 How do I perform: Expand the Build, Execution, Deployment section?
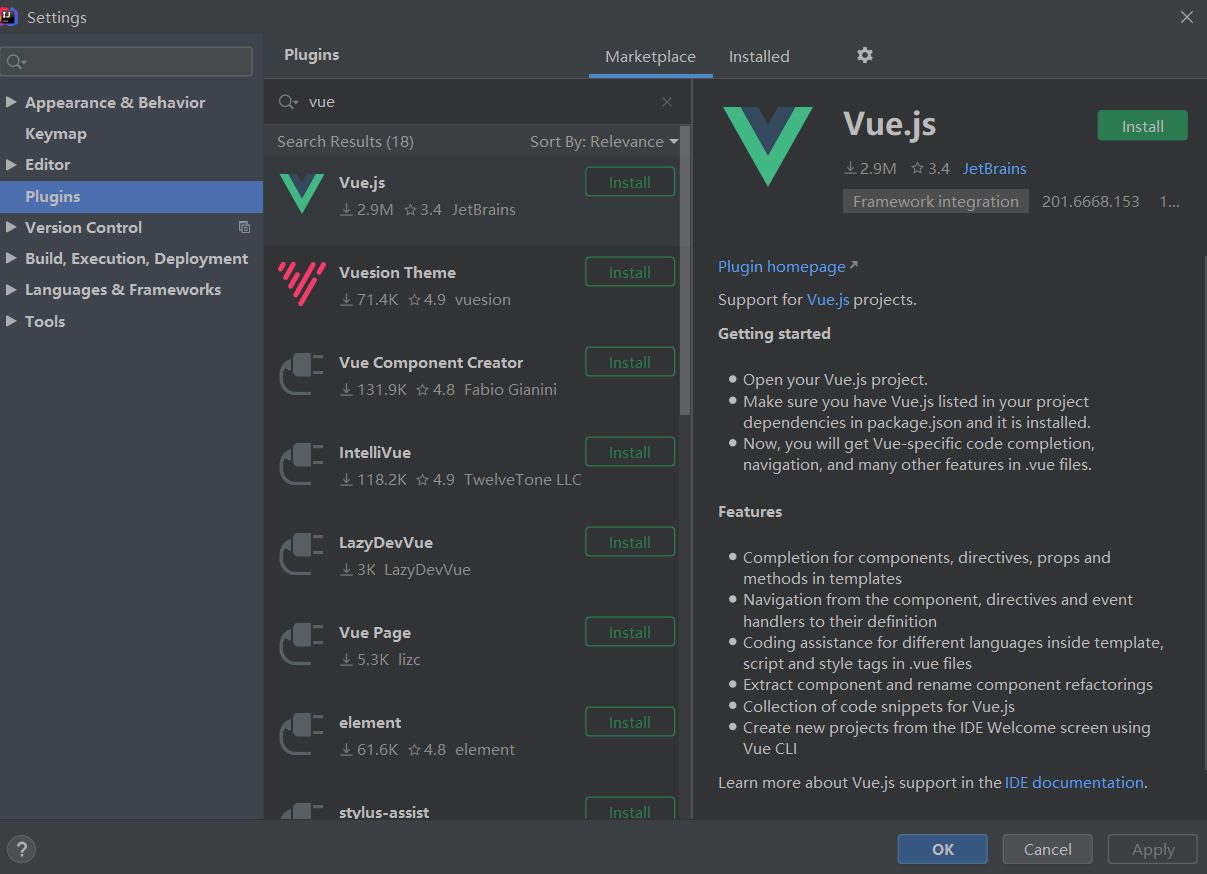tap(11, 258)
